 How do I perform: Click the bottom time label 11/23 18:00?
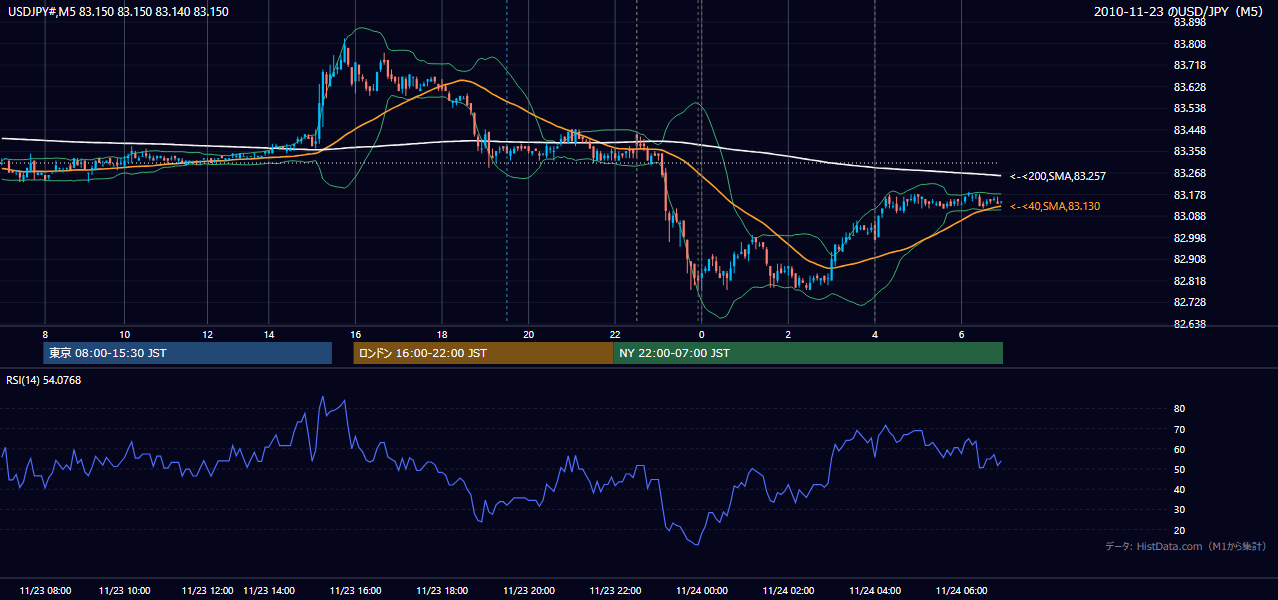[441, 590]
